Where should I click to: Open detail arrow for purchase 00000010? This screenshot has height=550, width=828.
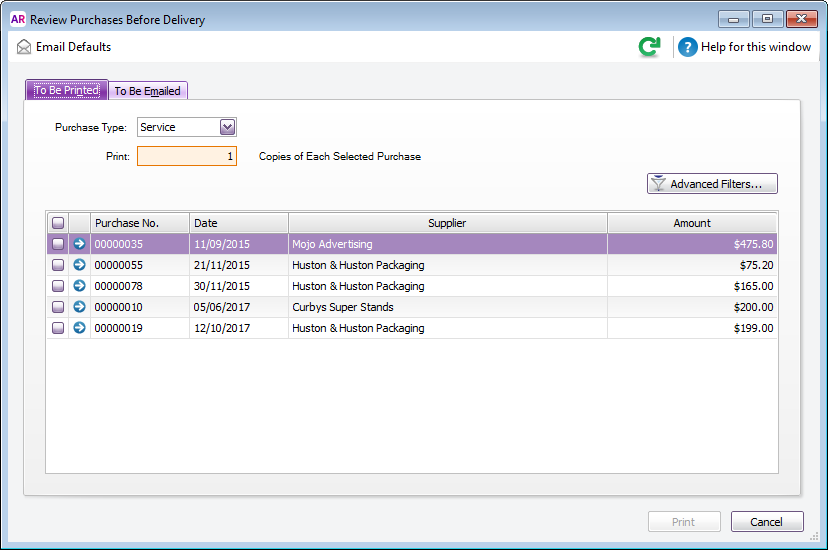[79, 307]
